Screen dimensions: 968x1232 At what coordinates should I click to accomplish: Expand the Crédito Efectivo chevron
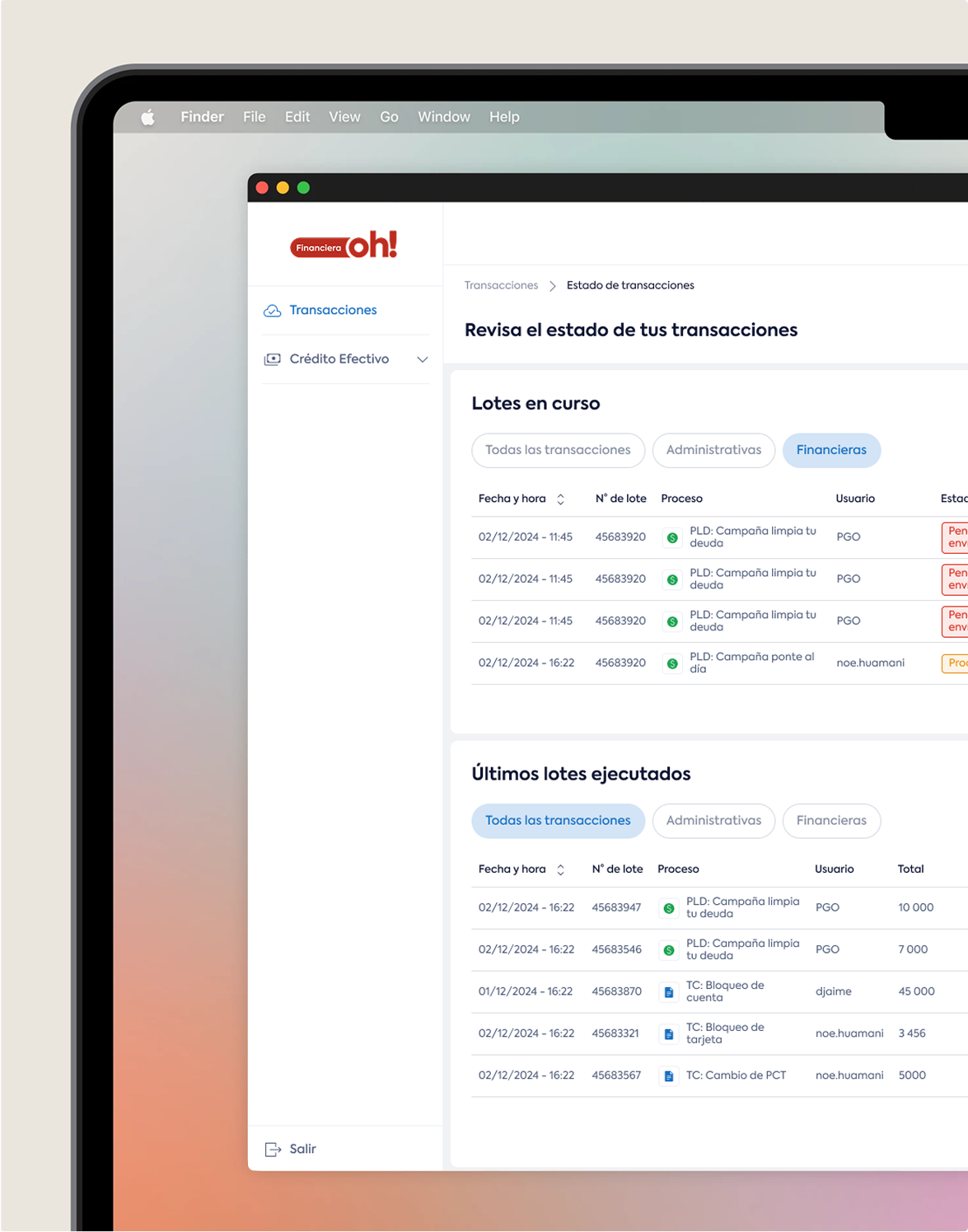click(x=422, y=359)
